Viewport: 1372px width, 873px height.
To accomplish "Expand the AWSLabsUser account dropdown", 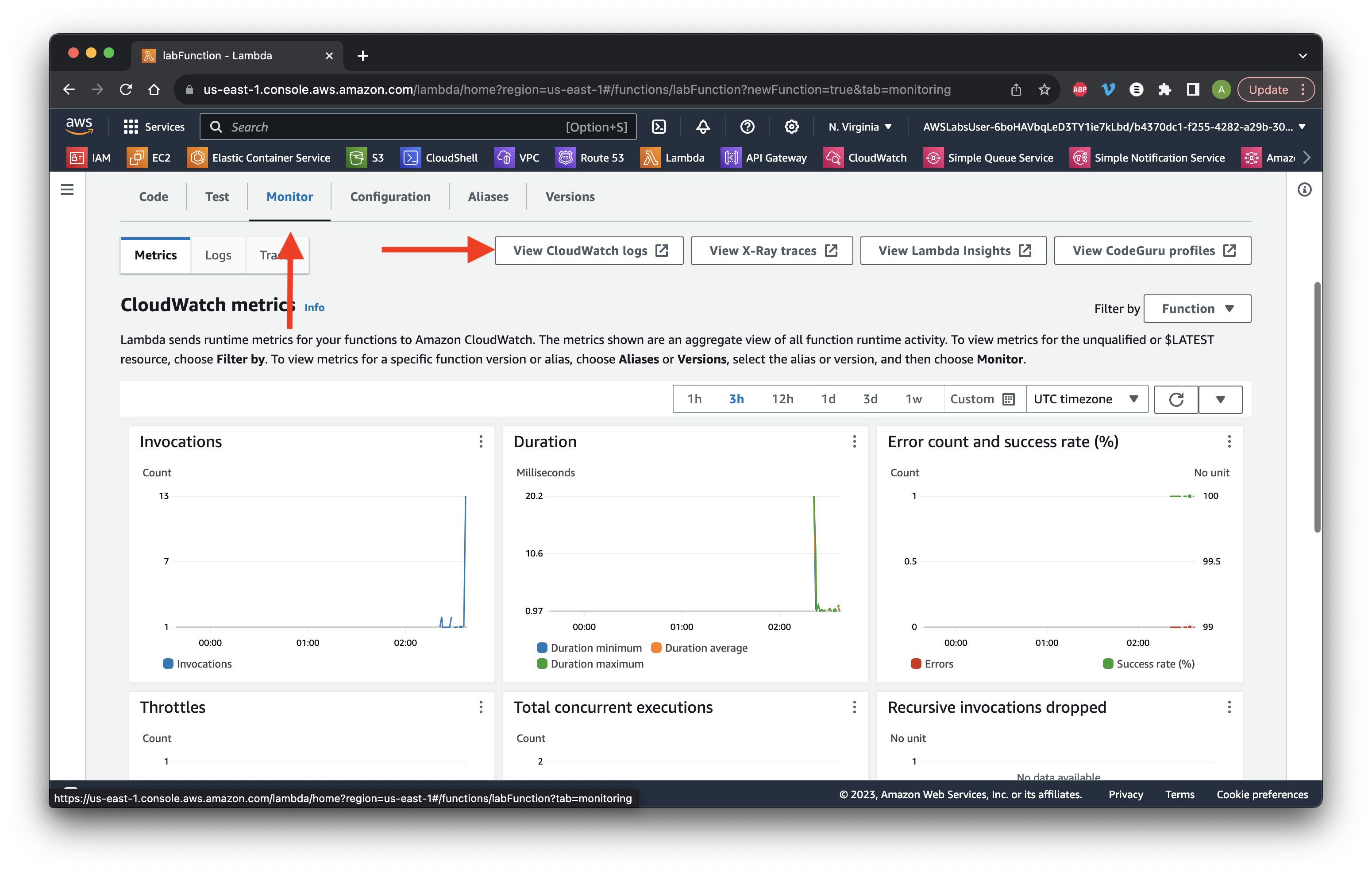I will click(x=1114, y=127).
